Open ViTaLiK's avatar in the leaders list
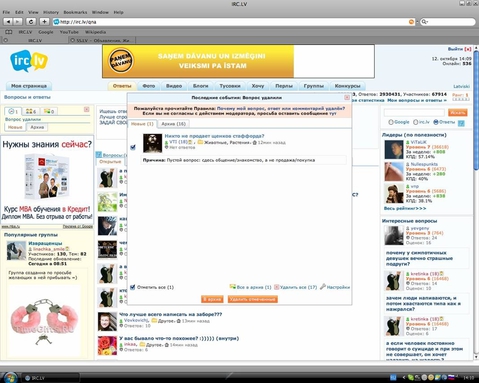 (x=394, y=150)
